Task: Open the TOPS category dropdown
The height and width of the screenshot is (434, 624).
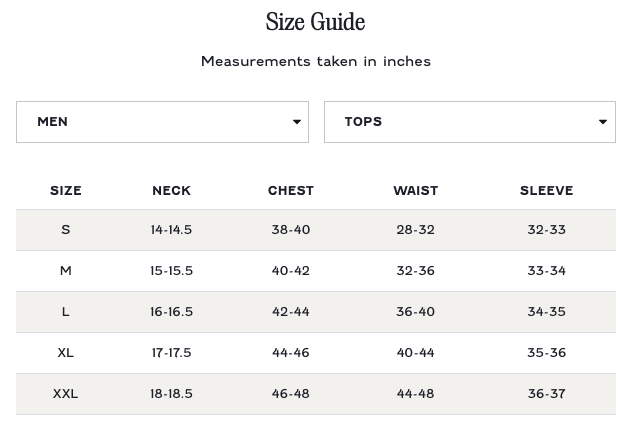Action: click(469, 122)
